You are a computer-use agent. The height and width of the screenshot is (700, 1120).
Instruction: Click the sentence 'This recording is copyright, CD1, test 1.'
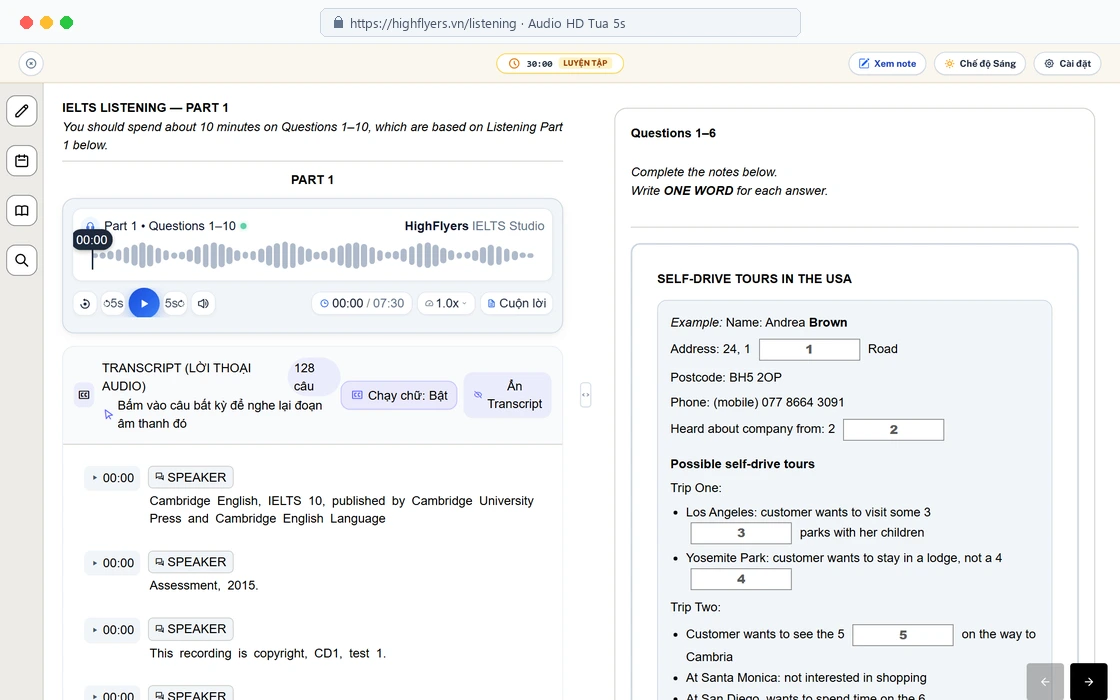pos(267,653)
